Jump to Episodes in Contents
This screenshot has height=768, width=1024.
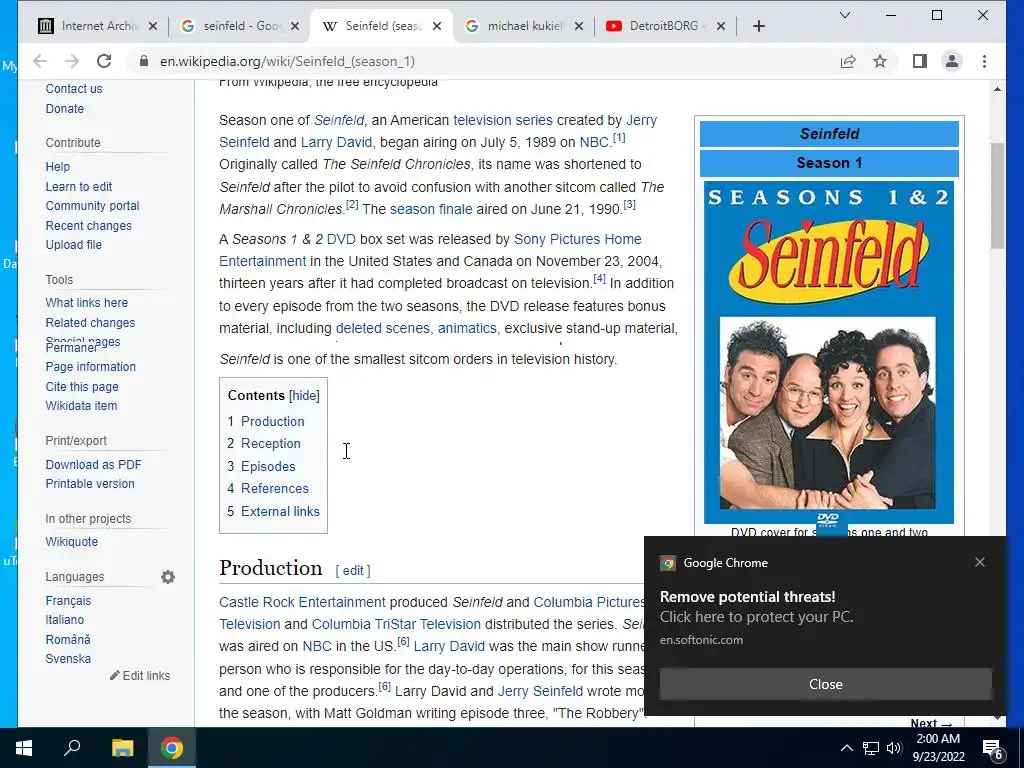point(268,466)
